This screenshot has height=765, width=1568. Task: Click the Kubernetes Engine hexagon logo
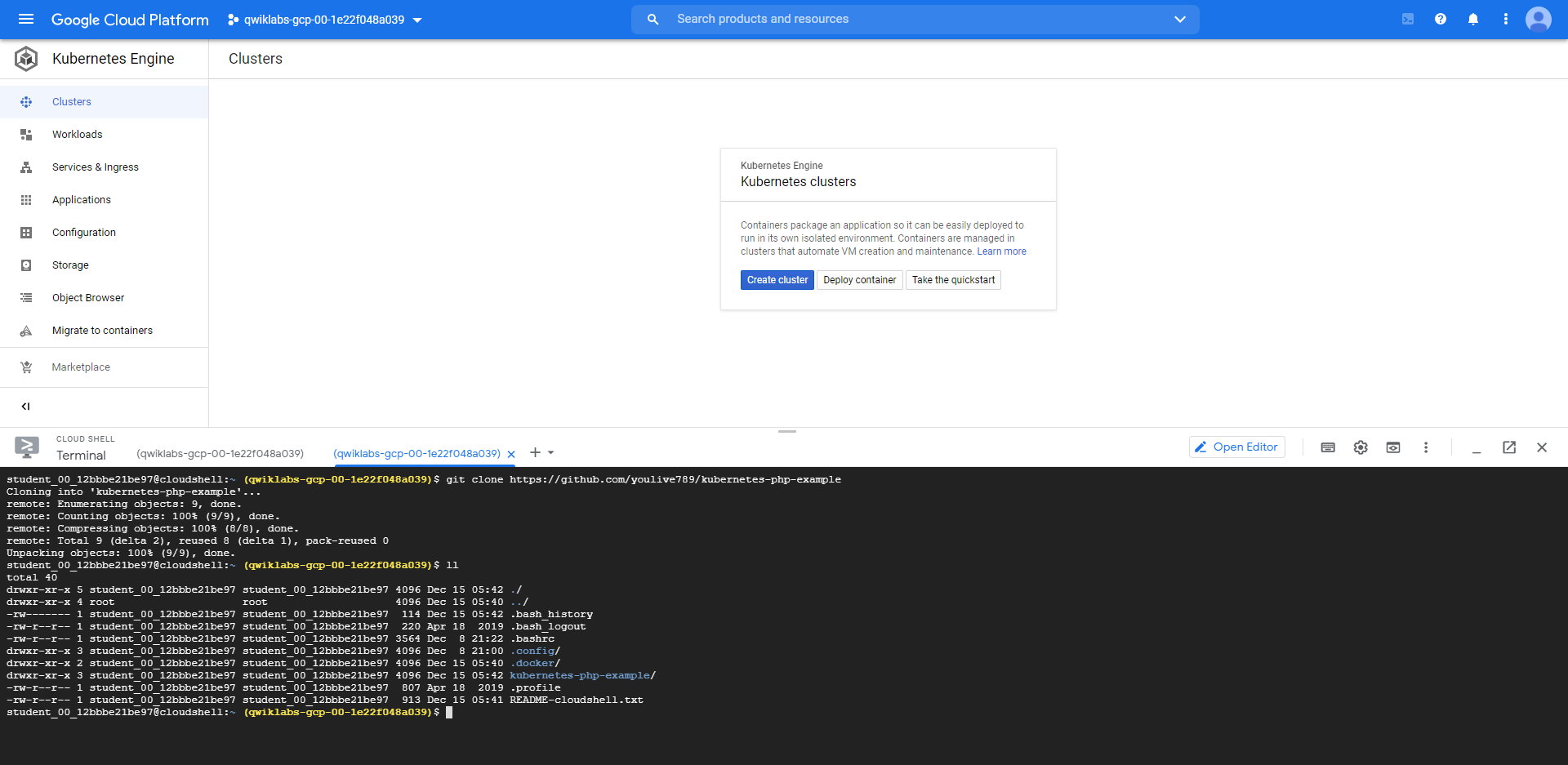[26, 59]
